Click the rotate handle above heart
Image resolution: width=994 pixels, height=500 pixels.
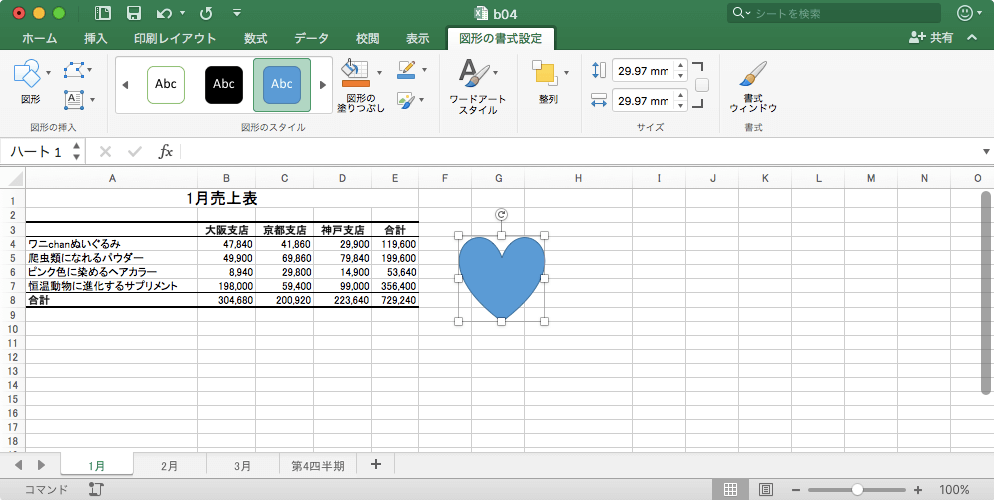pos(501,215)
